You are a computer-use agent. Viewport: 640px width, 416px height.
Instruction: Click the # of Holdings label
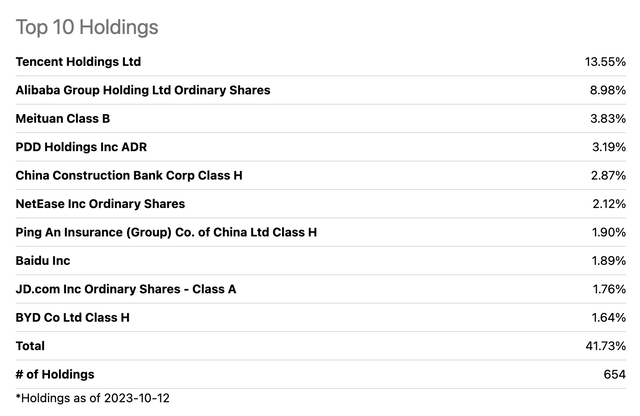click(x=55, y=374)
